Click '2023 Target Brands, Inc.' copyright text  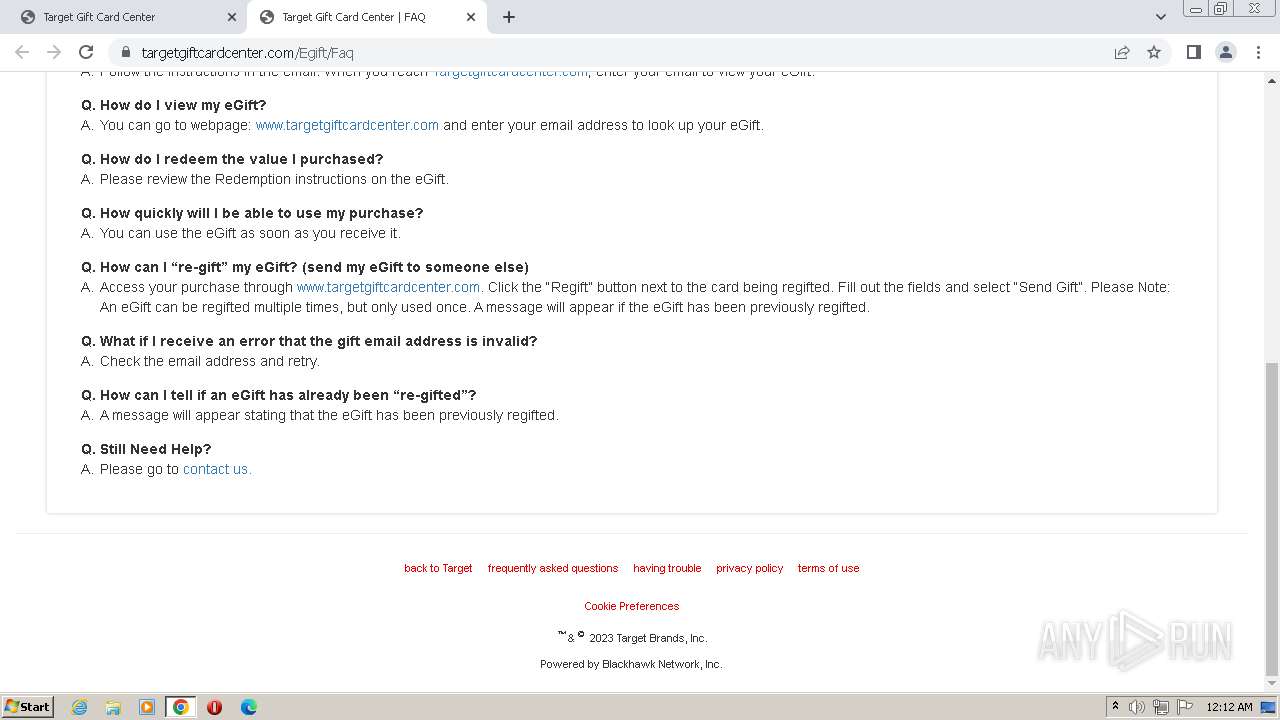(x=648, y=638)
